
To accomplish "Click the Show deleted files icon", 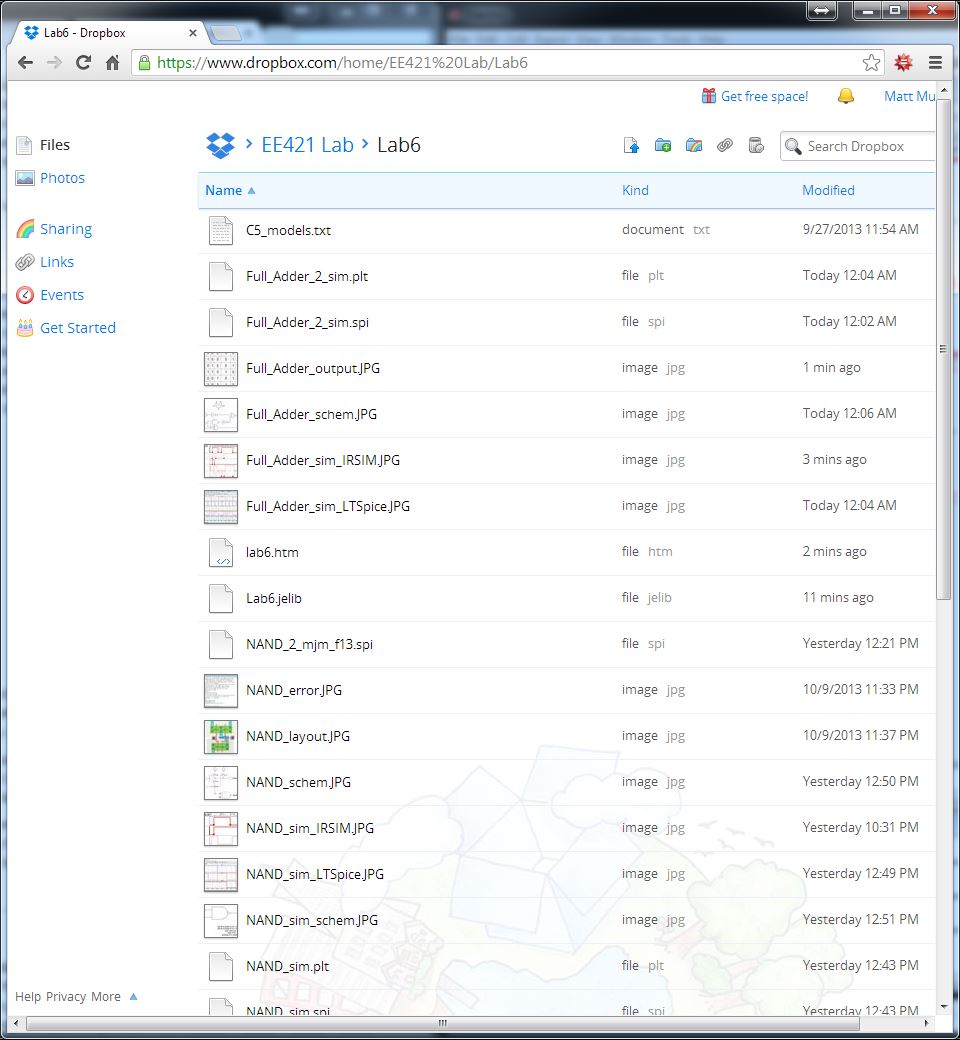I will pyautogui.click(x=756, y=145).
